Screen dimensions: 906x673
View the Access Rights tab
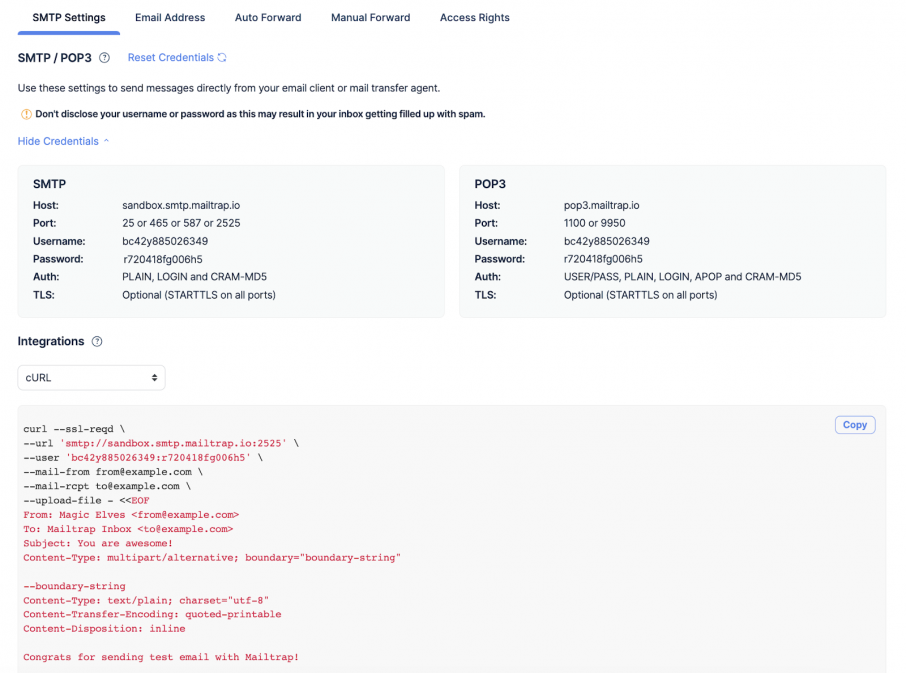475,17
